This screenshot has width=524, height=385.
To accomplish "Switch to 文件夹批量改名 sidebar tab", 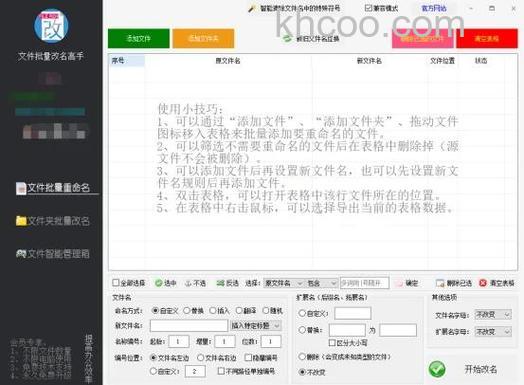I will pyautogui.click(x=53, y=221).
